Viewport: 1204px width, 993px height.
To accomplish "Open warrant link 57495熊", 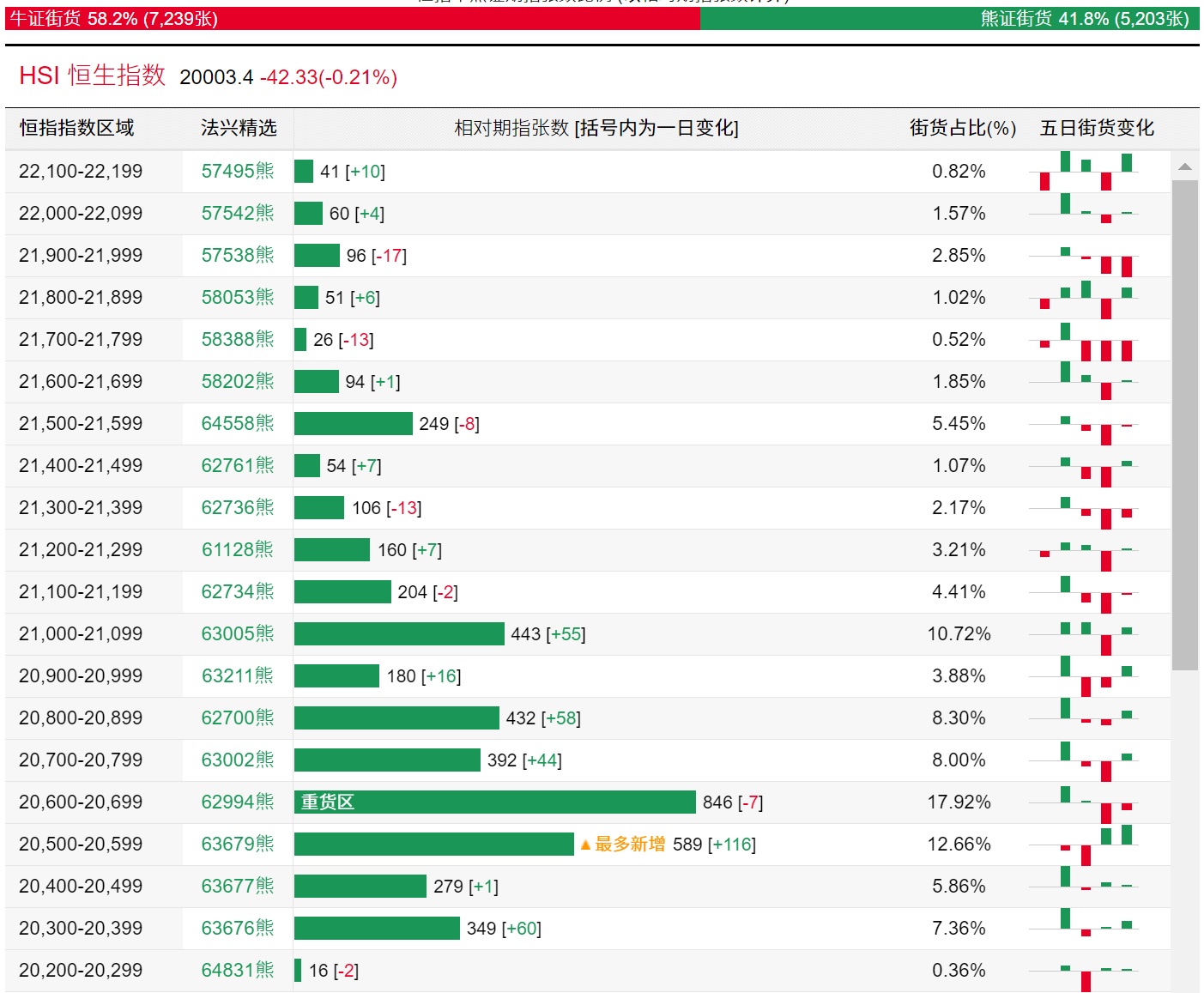I will (x=238, y=171).
